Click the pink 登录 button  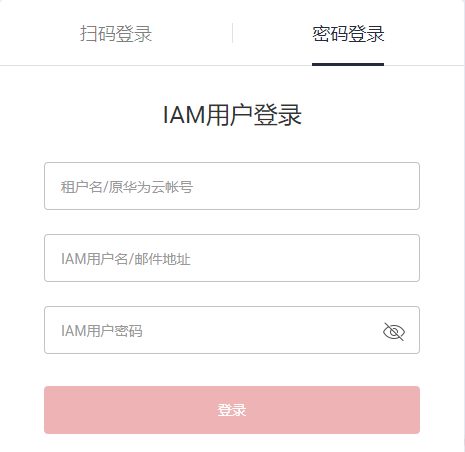(x=232, y=410)
